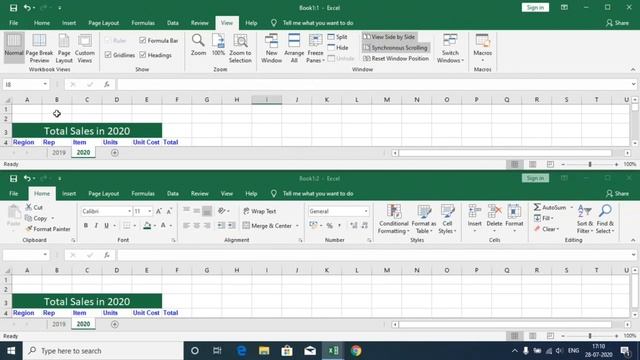Select Page Break Preview view
This screenshot has width=640, height=360.
coord(39,48)
